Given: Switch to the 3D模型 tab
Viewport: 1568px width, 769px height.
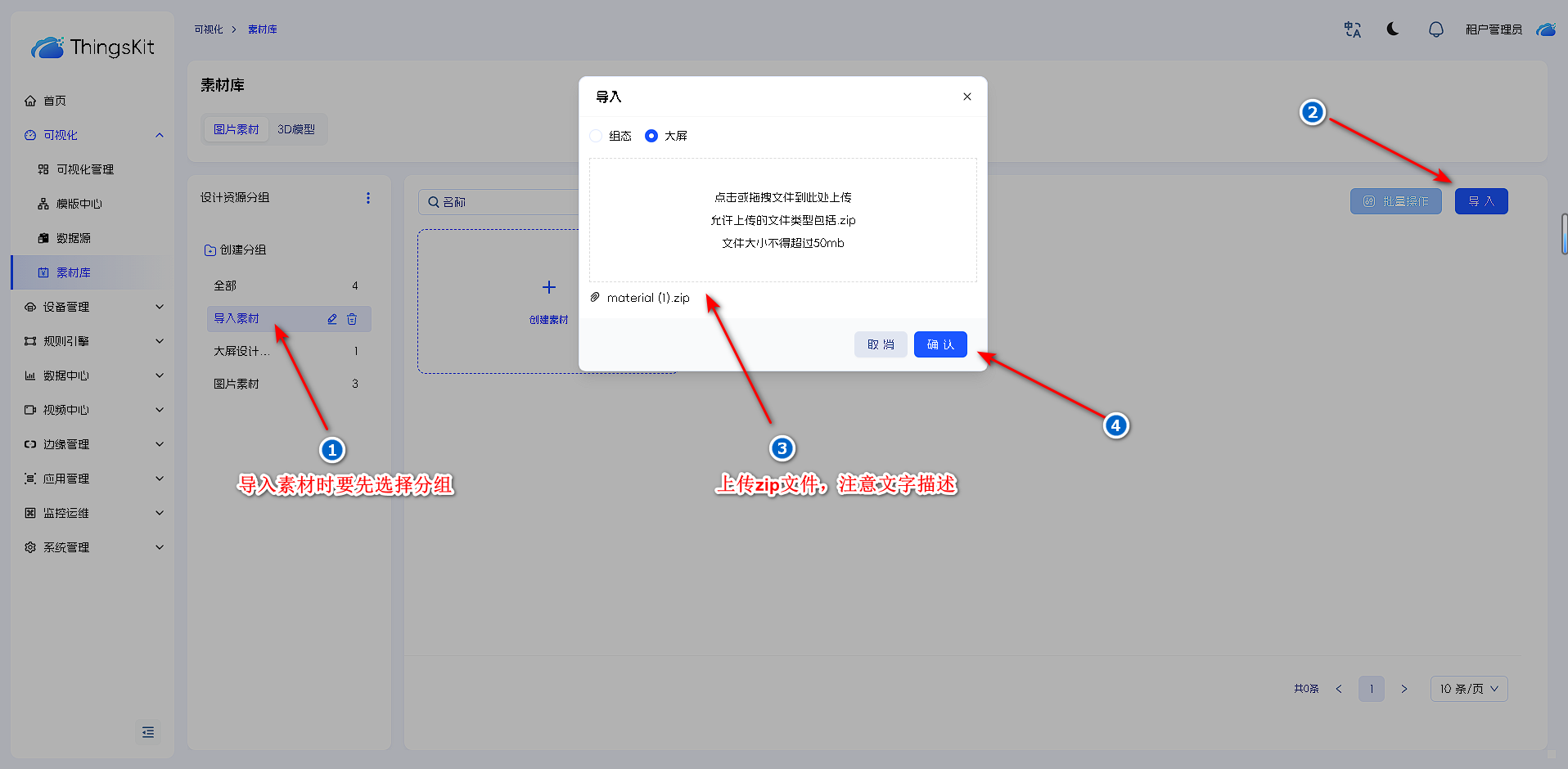Looking at the screenshot, I should click(x=296, y=129).
